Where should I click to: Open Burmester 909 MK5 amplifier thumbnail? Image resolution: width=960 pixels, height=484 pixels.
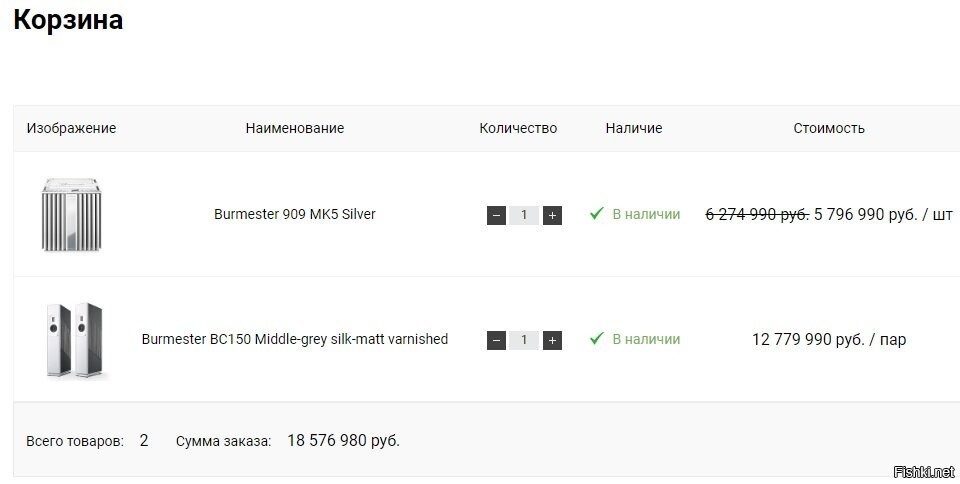tap(73, 214)
